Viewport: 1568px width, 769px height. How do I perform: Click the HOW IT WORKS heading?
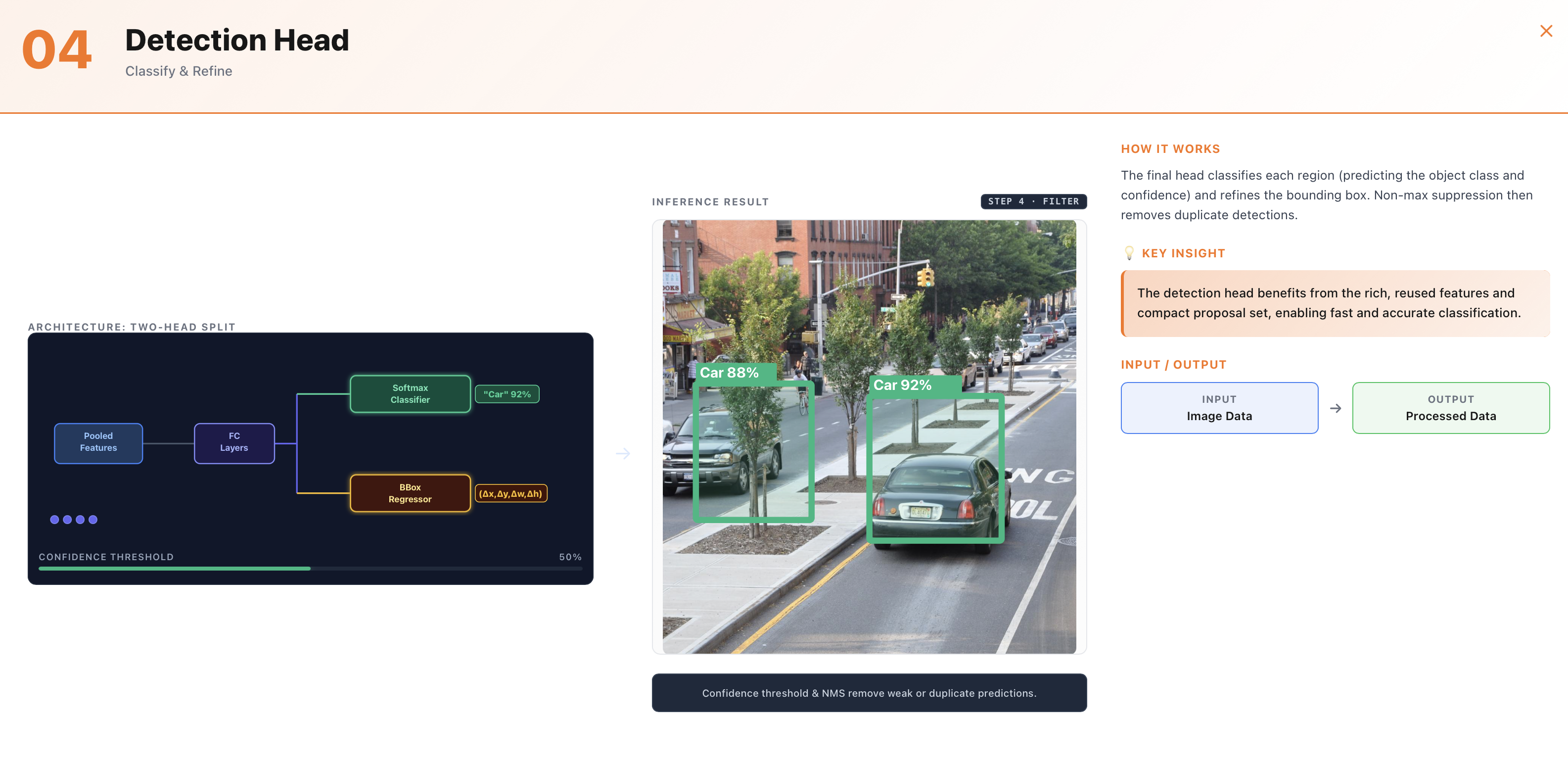click(x=1170, y=148)
